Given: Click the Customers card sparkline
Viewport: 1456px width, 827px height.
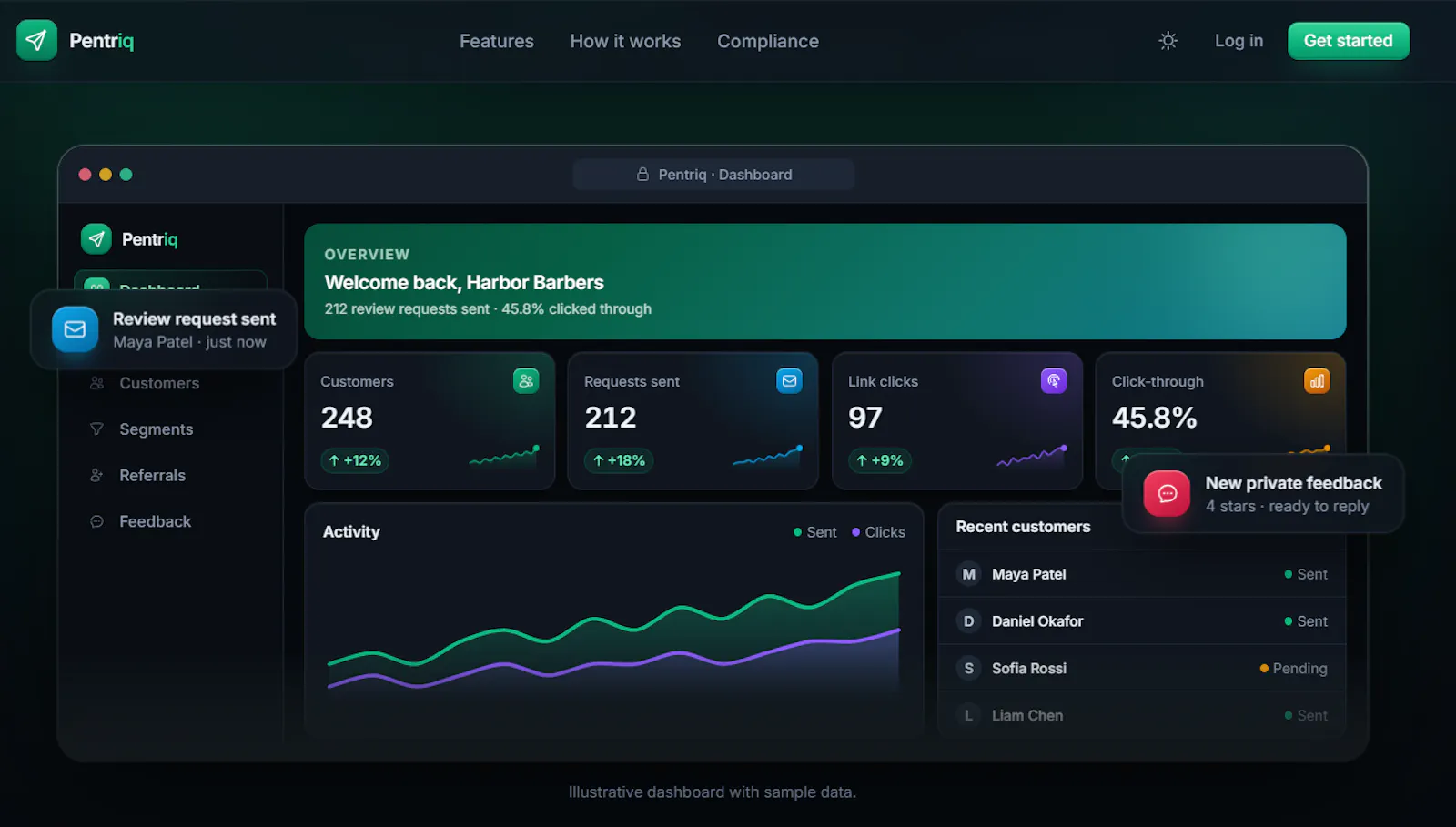Looking at the screenshot, I should coord(504,456).
